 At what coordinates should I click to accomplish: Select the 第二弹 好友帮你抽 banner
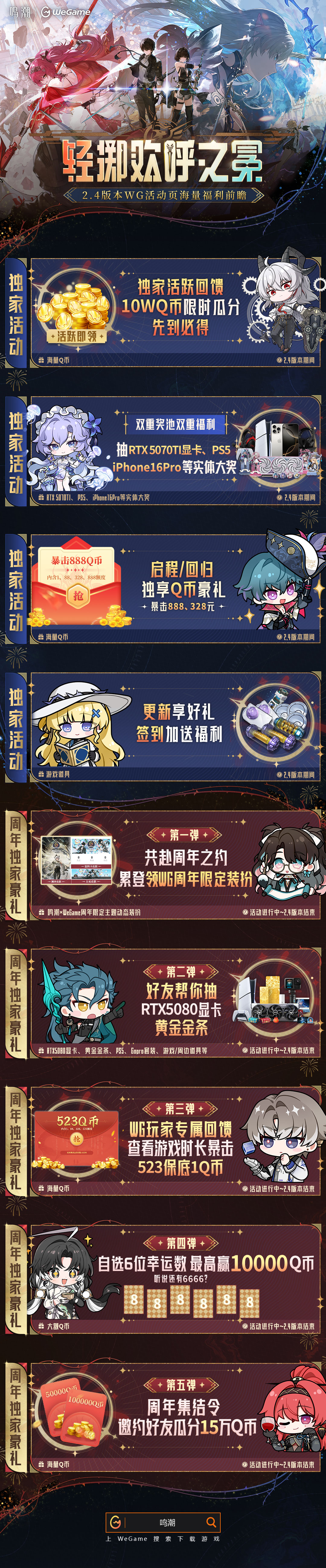(175, 1003)
